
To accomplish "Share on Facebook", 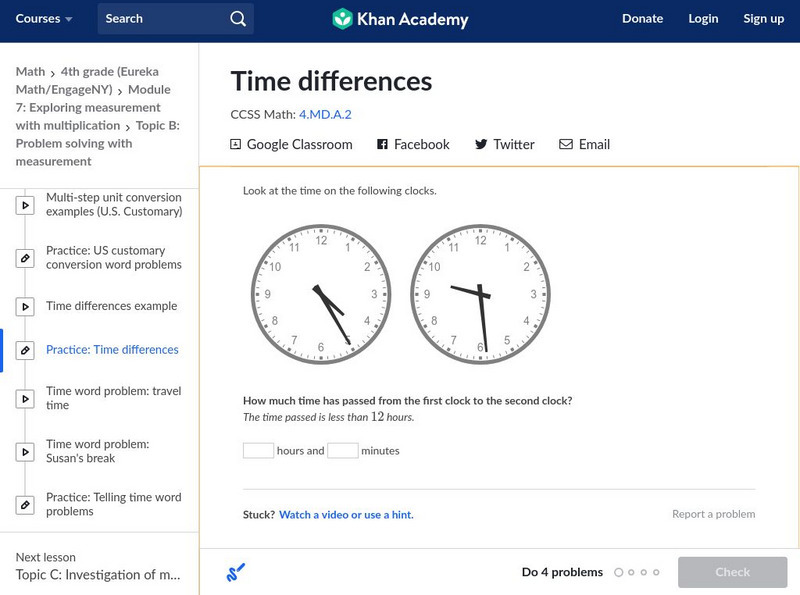I will pyautogui.click(x=413, y=144).
